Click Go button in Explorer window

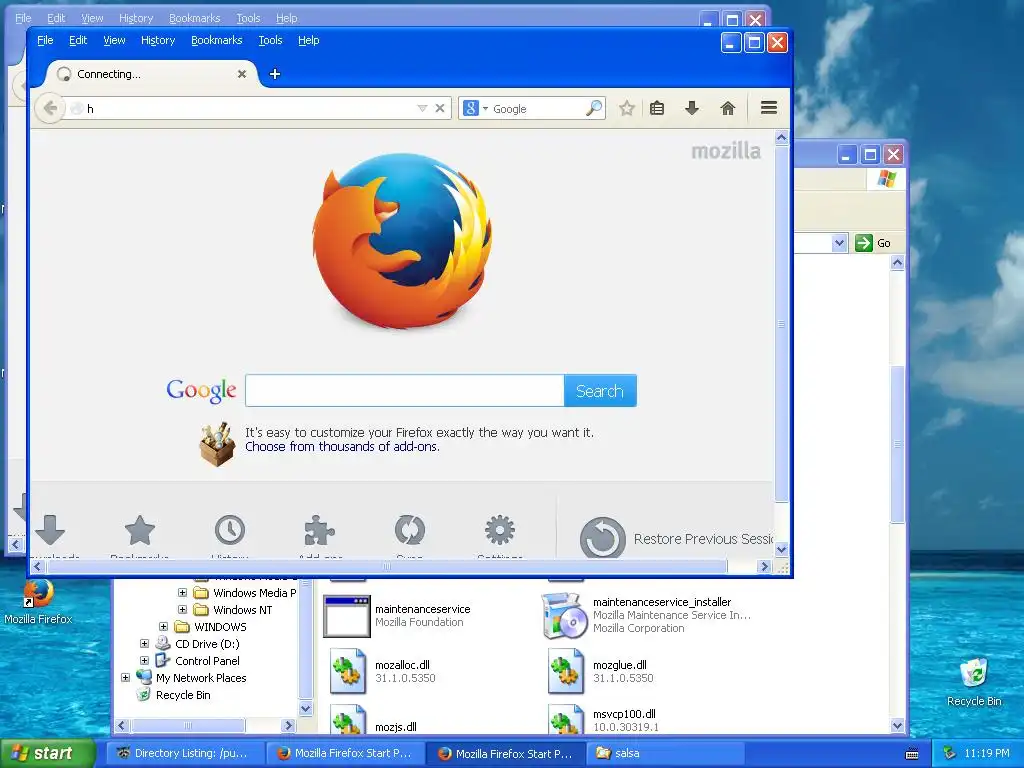(x=873, y=243)
